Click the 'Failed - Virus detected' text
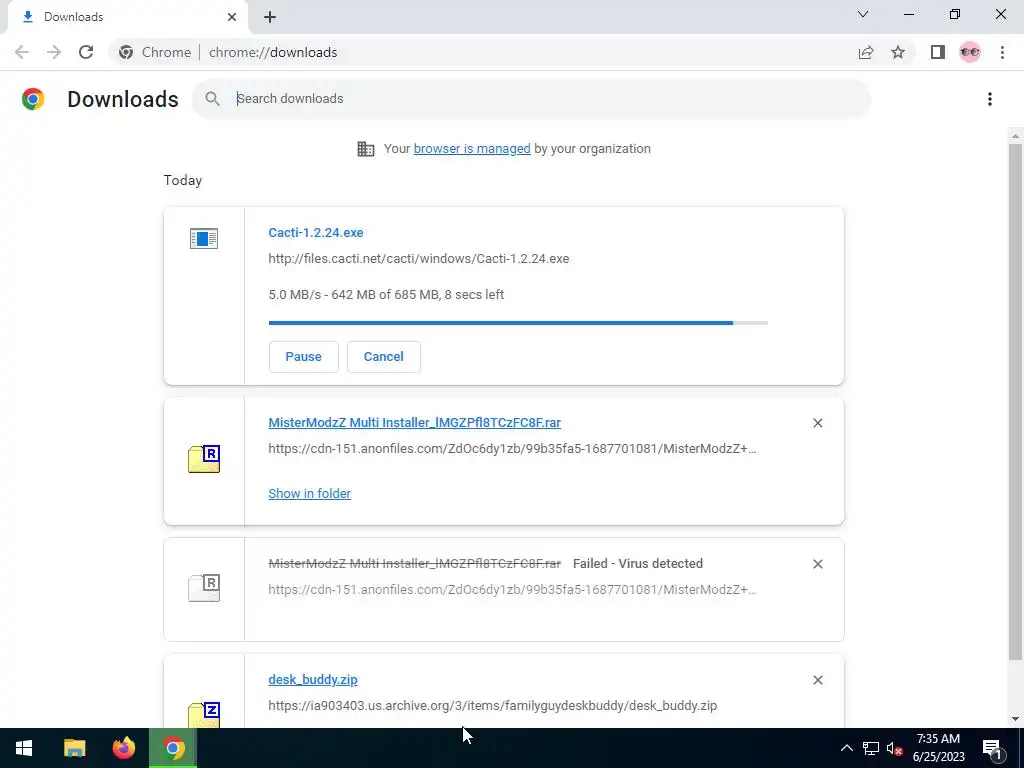Screen dimensions: 1024x768 coord(637,564)
